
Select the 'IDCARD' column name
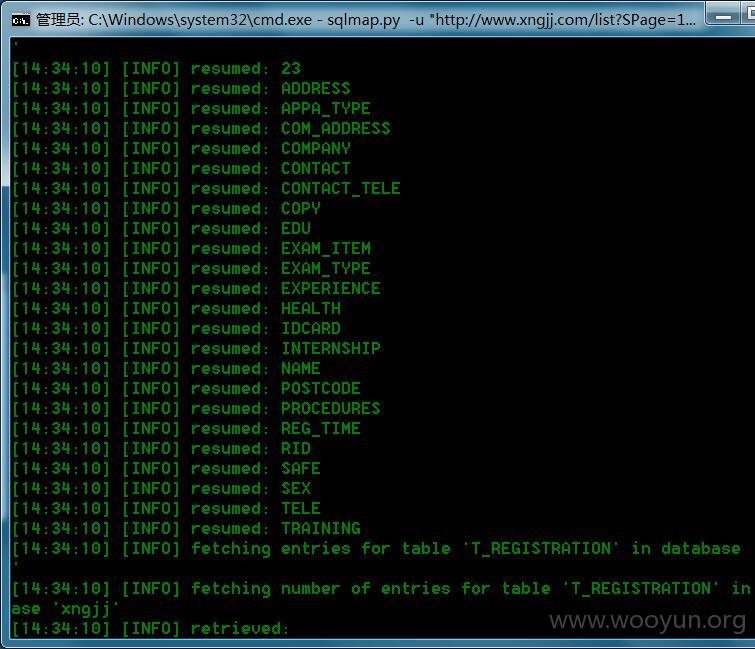pyautogui.click(x=311, y=328)
